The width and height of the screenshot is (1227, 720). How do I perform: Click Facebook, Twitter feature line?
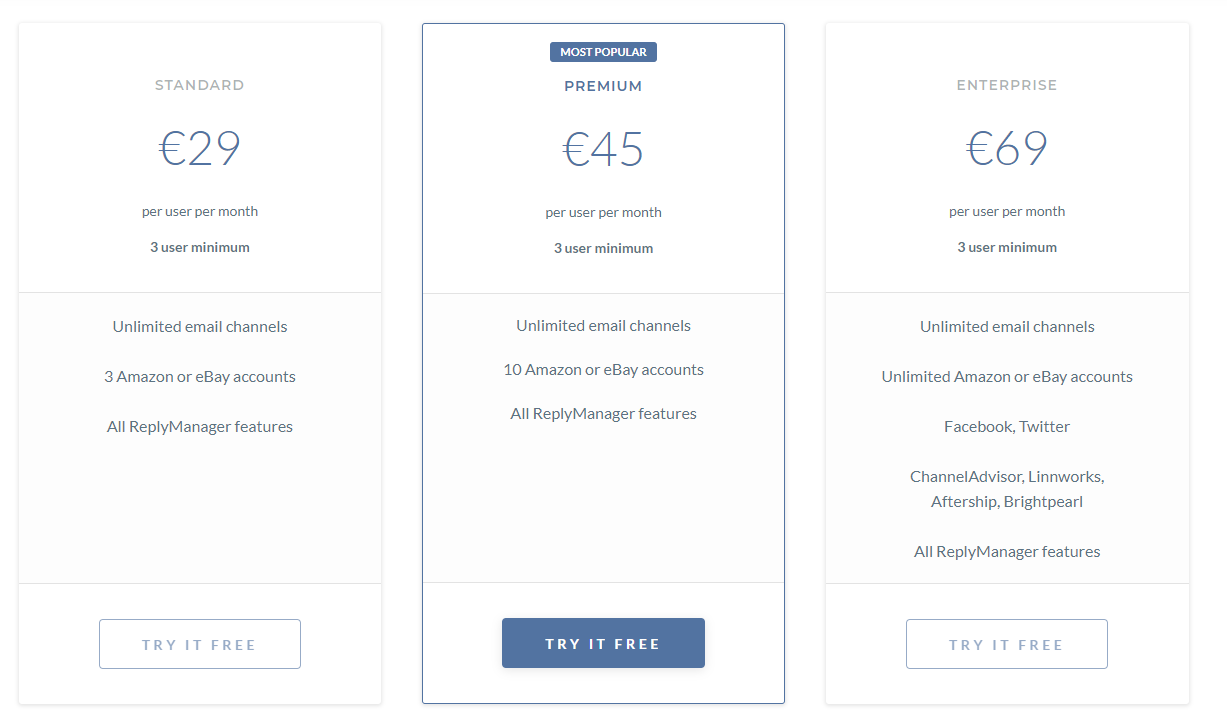1007,427
